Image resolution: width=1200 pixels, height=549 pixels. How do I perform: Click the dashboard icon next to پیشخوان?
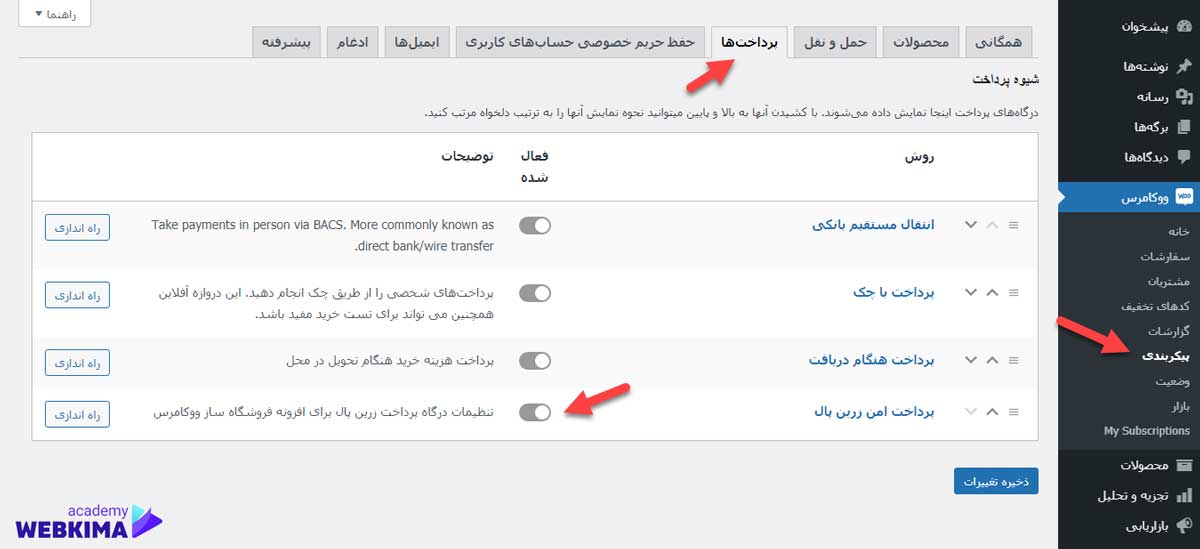click(1184, 27)
